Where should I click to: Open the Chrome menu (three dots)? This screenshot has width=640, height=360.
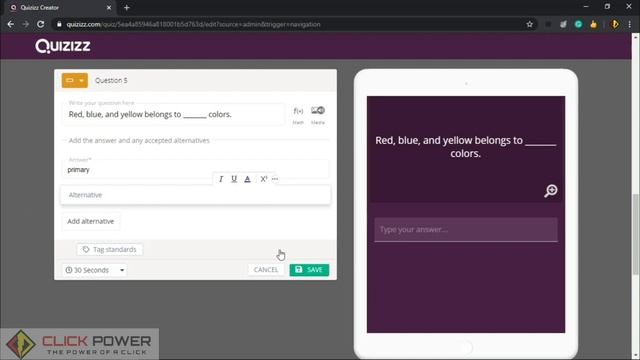tap(630, 24)
